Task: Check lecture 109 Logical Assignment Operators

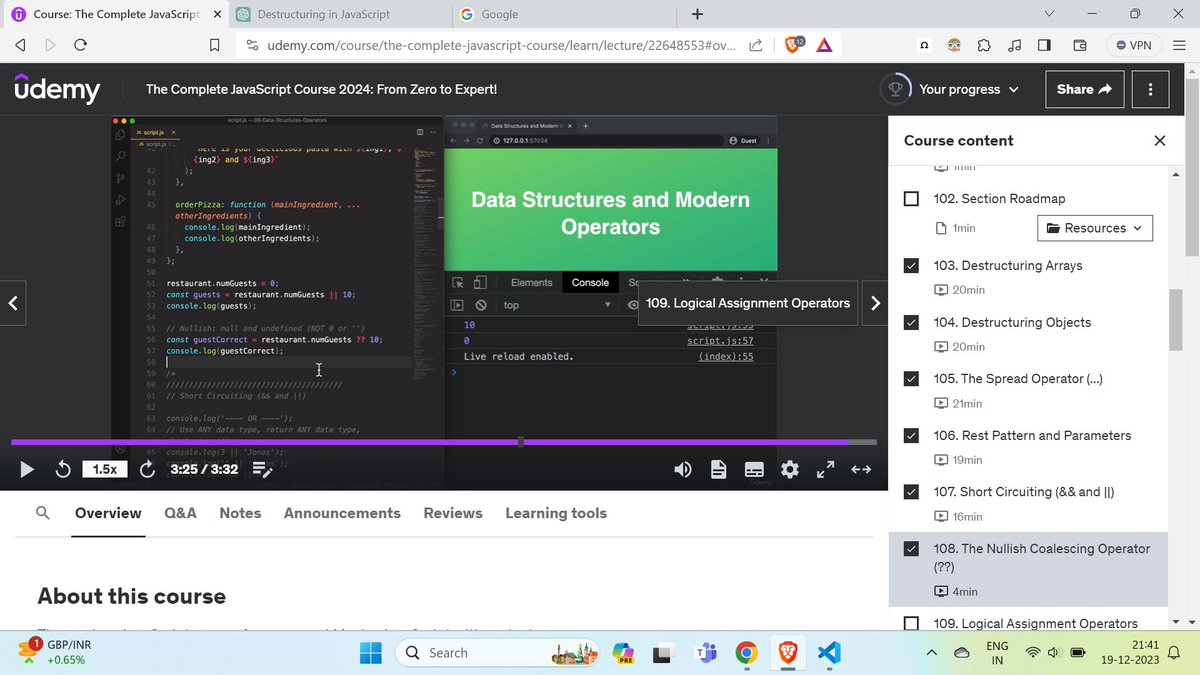Action: pos(911,623)
